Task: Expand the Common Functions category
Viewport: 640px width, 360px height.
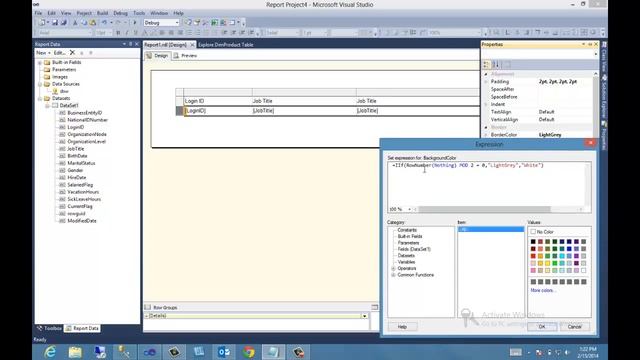Action: (393, 275)
